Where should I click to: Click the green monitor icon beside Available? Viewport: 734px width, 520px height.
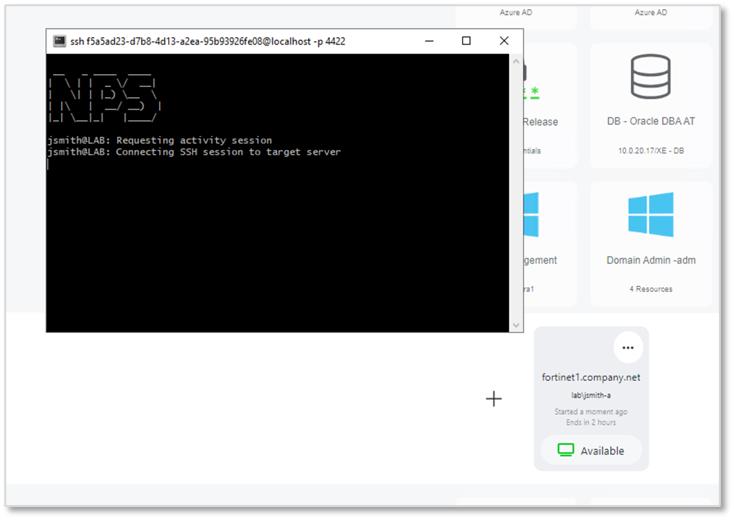(566, 450)
